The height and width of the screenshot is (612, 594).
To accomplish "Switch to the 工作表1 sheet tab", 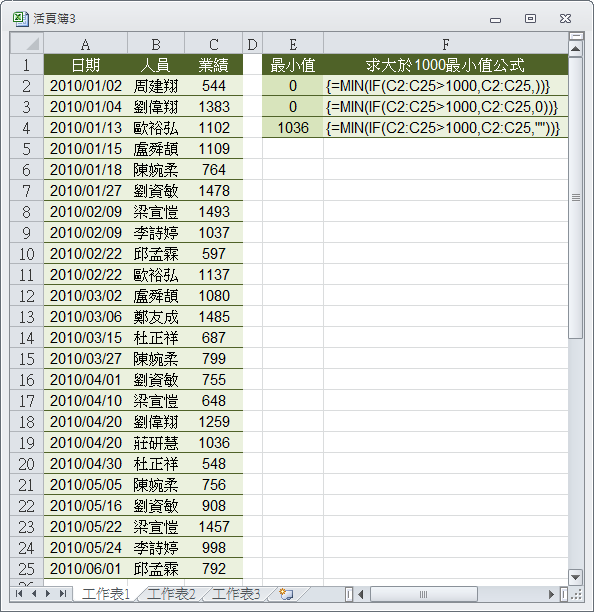I will [x=105, y=594].
